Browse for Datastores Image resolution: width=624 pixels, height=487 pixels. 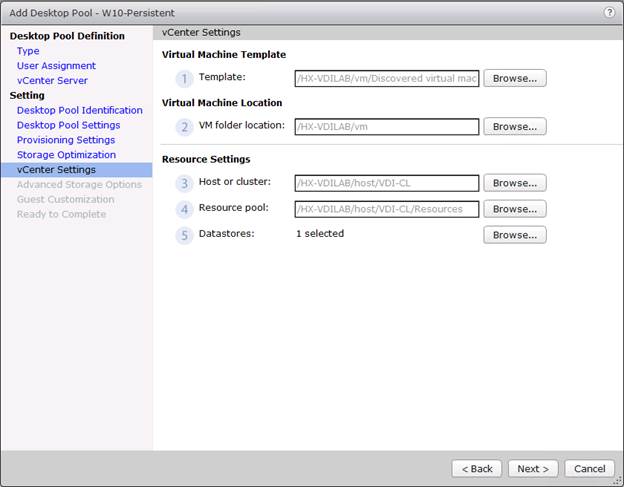point(515,235)
